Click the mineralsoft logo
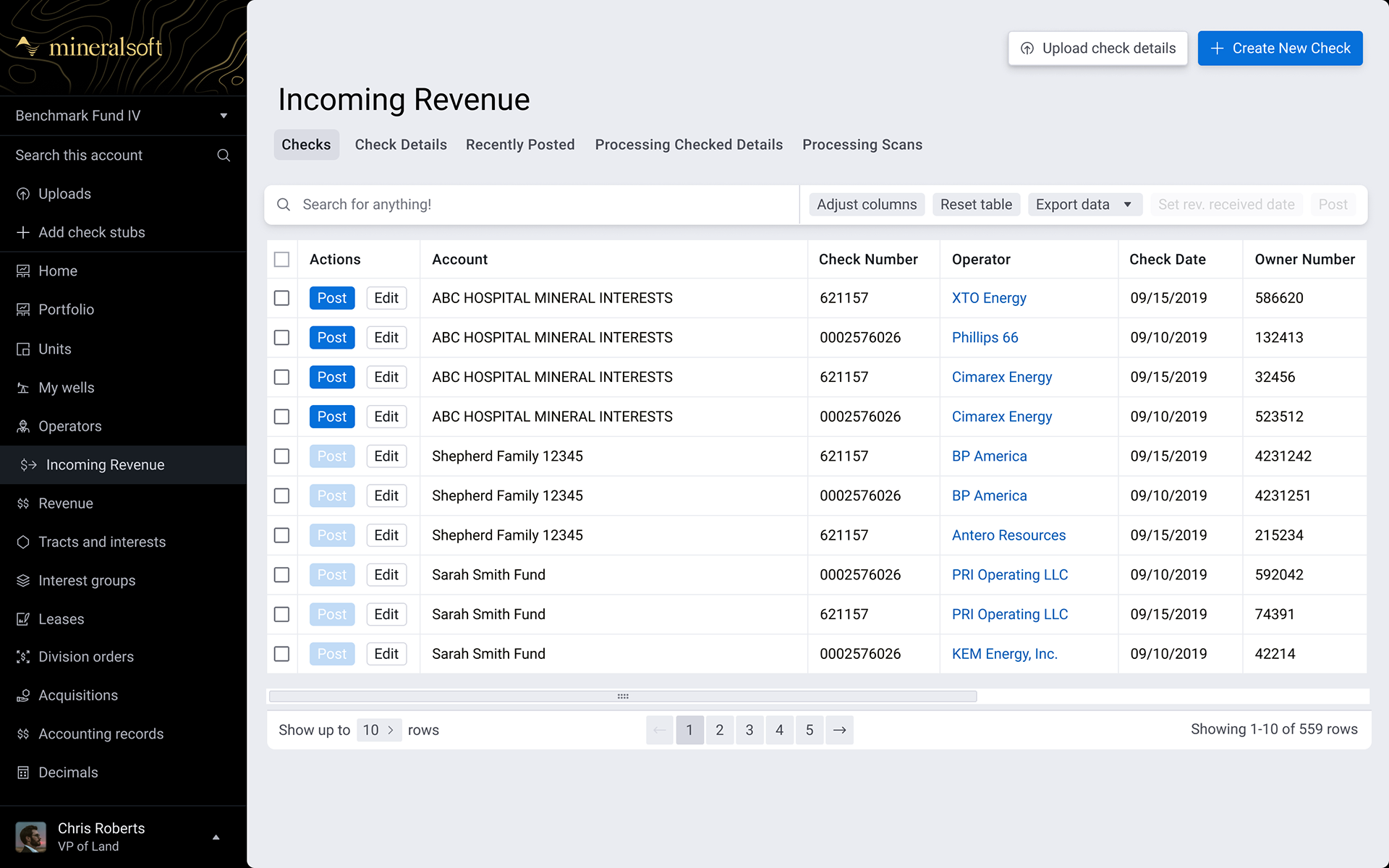Viewport: 1389px width, 868px height. 89,47
